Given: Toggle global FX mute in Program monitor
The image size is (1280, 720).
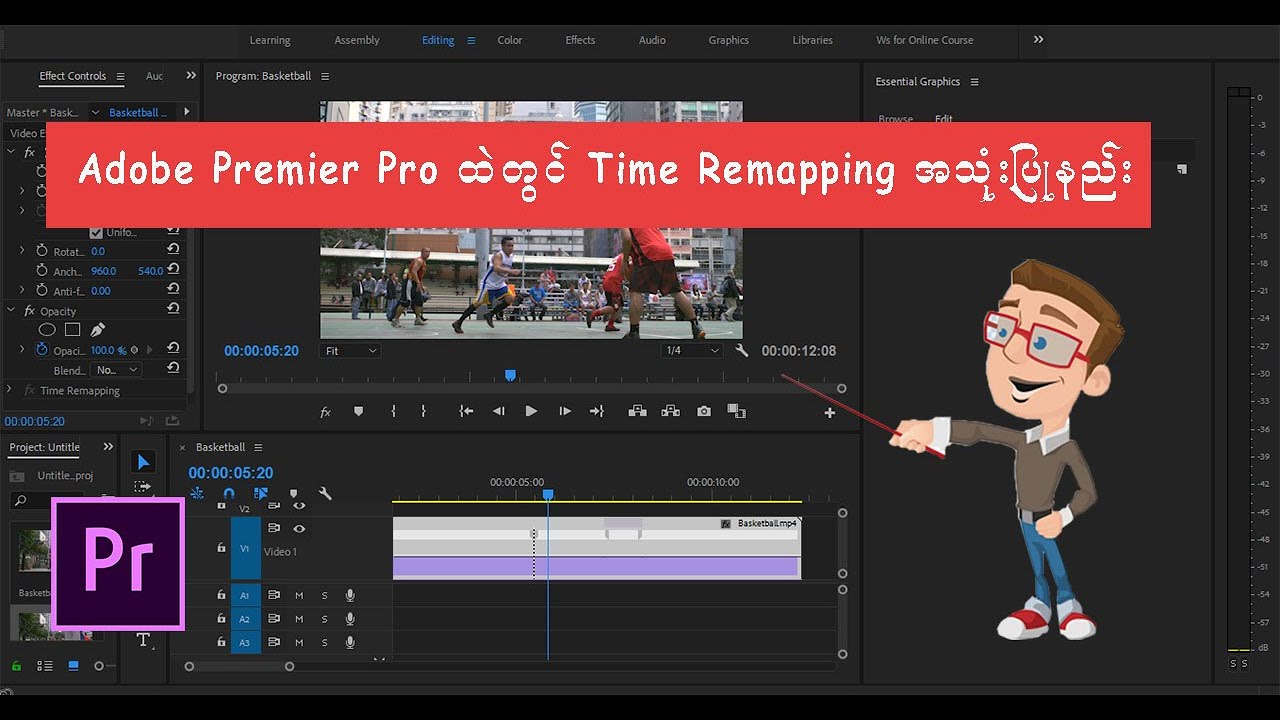Looking at the screenshot, I should point(325,411).
